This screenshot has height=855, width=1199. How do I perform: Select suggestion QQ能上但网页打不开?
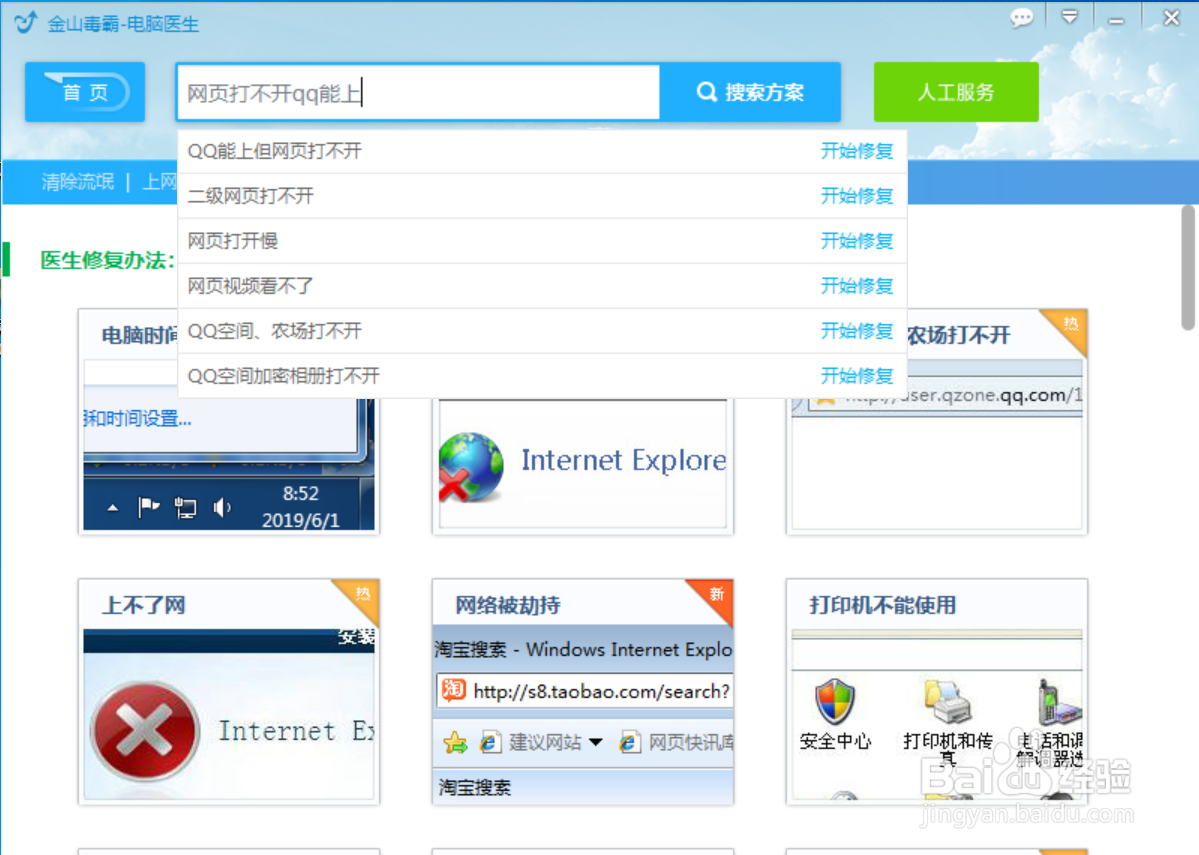(x=275, y=151)
